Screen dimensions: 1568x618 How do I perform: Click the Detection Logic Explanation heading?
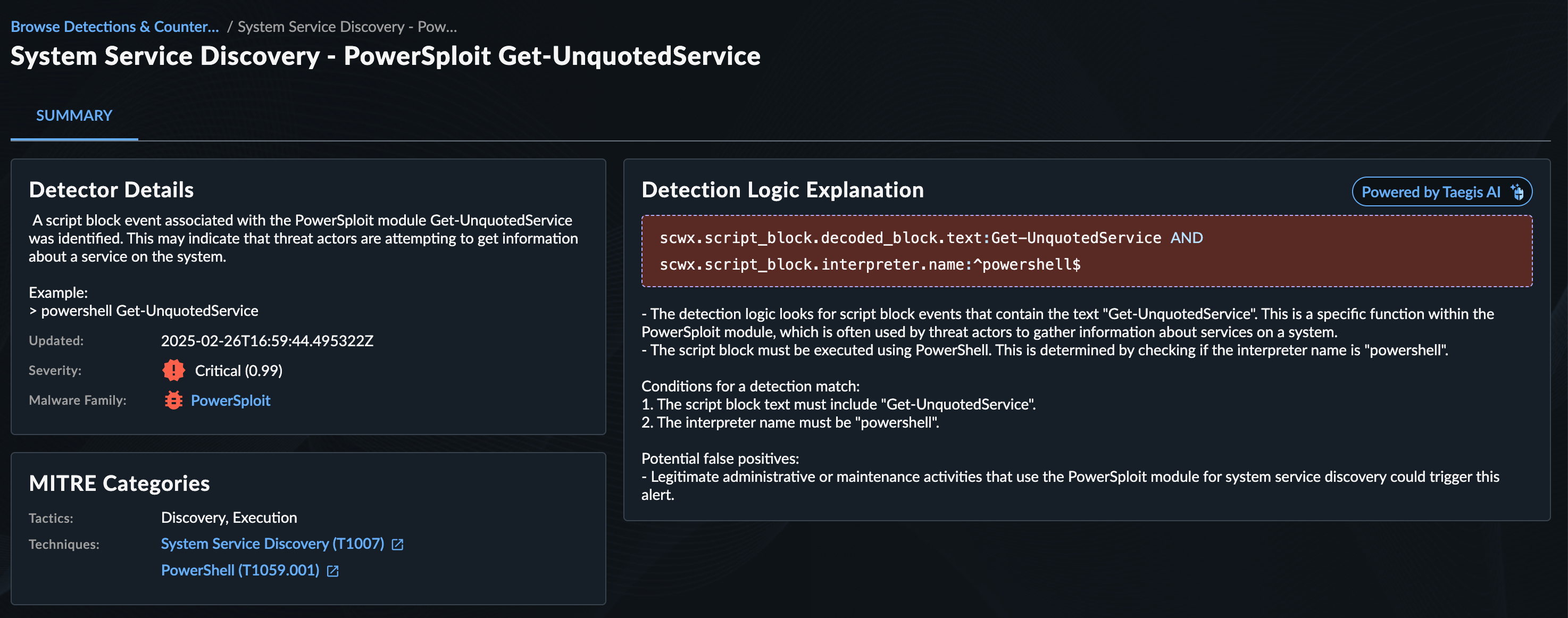click(x=782, y=190)
